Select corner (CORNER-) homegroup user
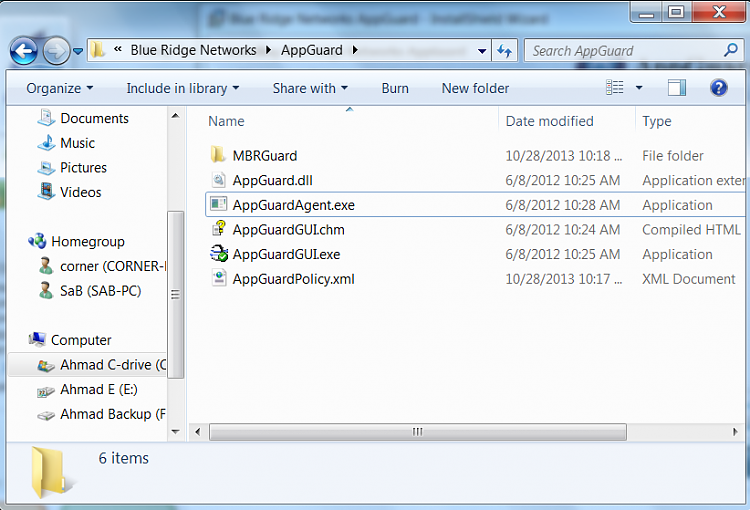This screenshot has width=750, height=510. (x=113, y=266)
